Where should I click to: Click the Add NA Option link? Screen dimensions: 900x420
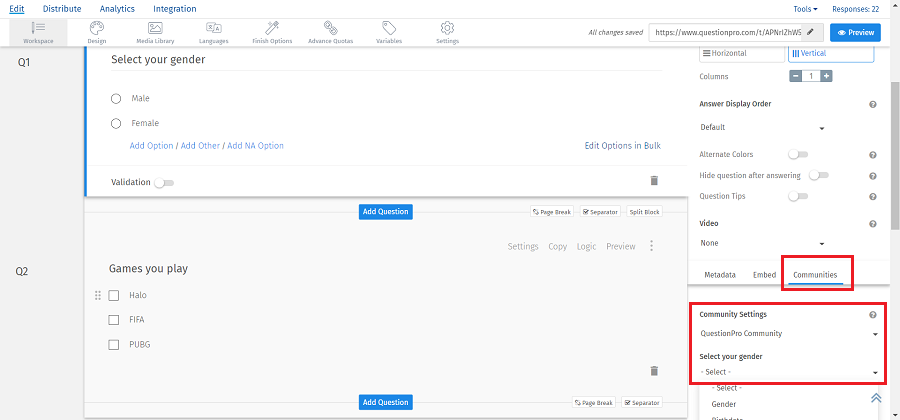tap(255, 146)
